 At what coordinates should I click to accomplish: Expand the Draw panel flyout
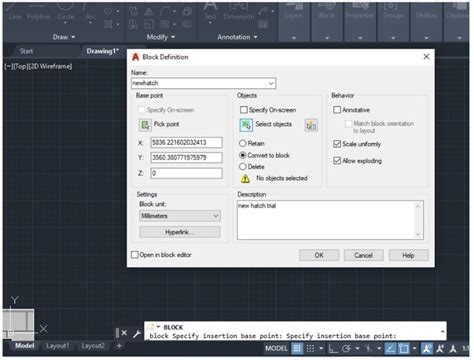point(64,37)
